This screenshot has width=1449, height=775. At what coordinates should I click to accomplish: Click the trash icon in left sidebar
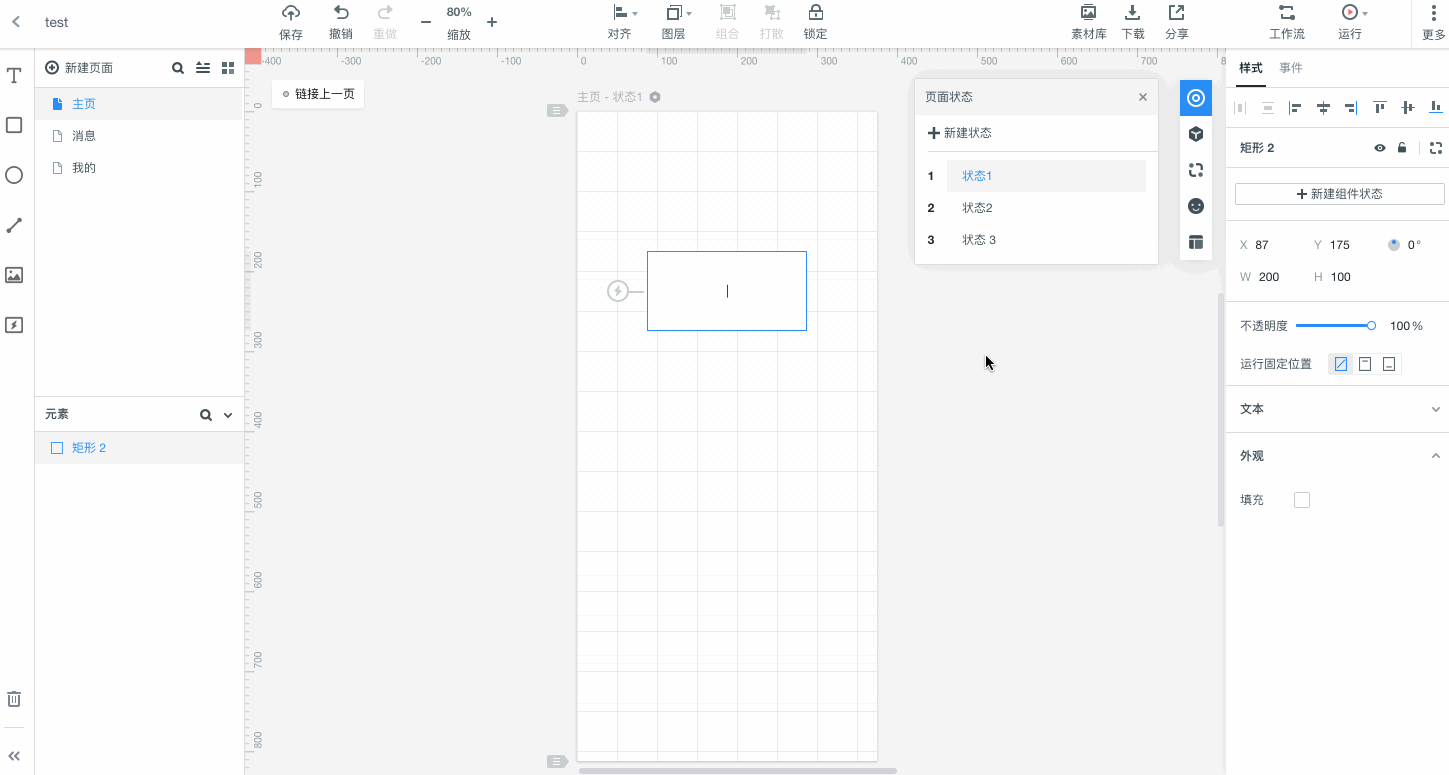(14, 699)
